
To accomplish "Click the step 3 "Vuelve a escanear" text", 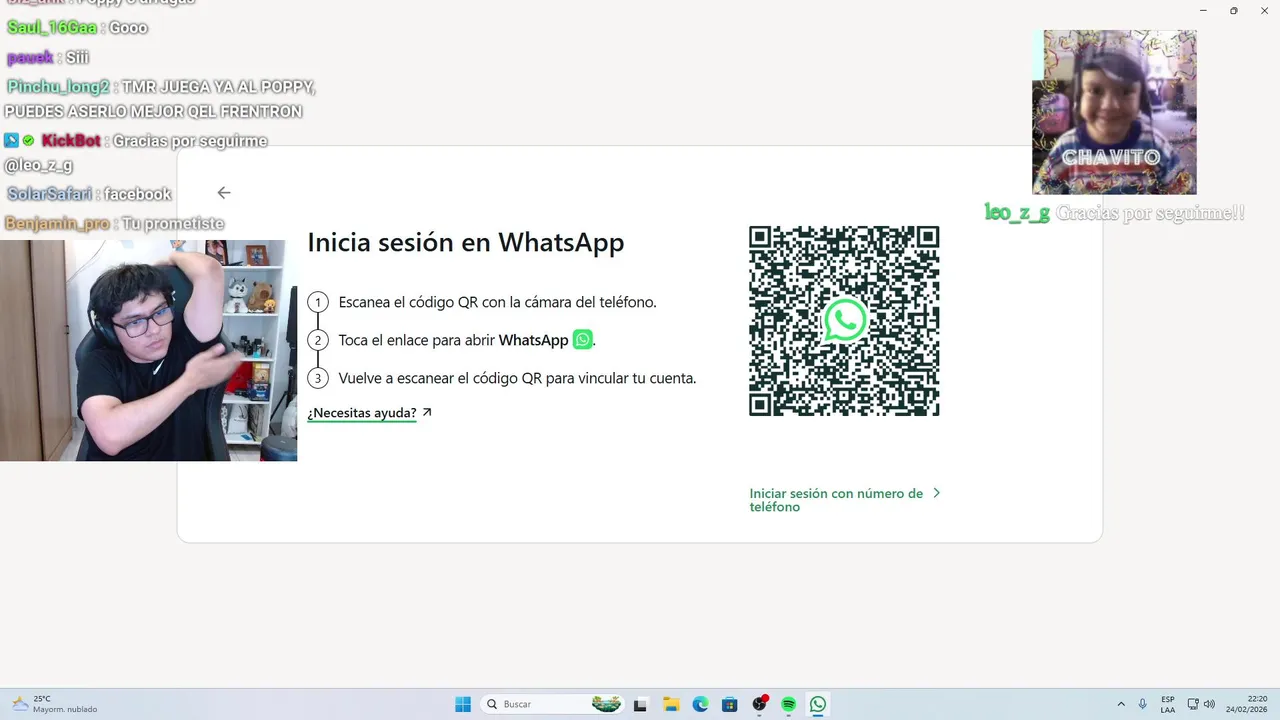I will pyautogui.click(x=517, y=378).
